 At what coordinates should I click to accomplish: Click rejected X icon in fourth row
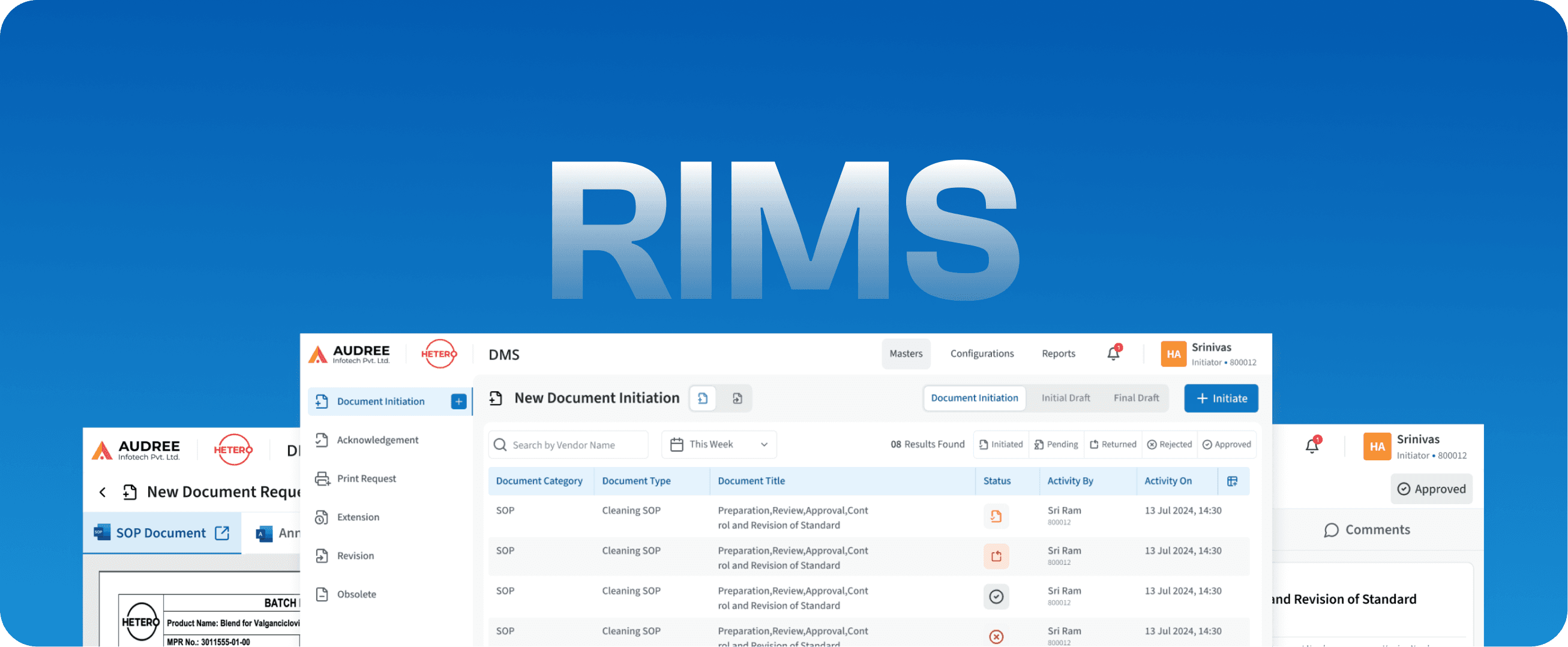tap(996, 637)
